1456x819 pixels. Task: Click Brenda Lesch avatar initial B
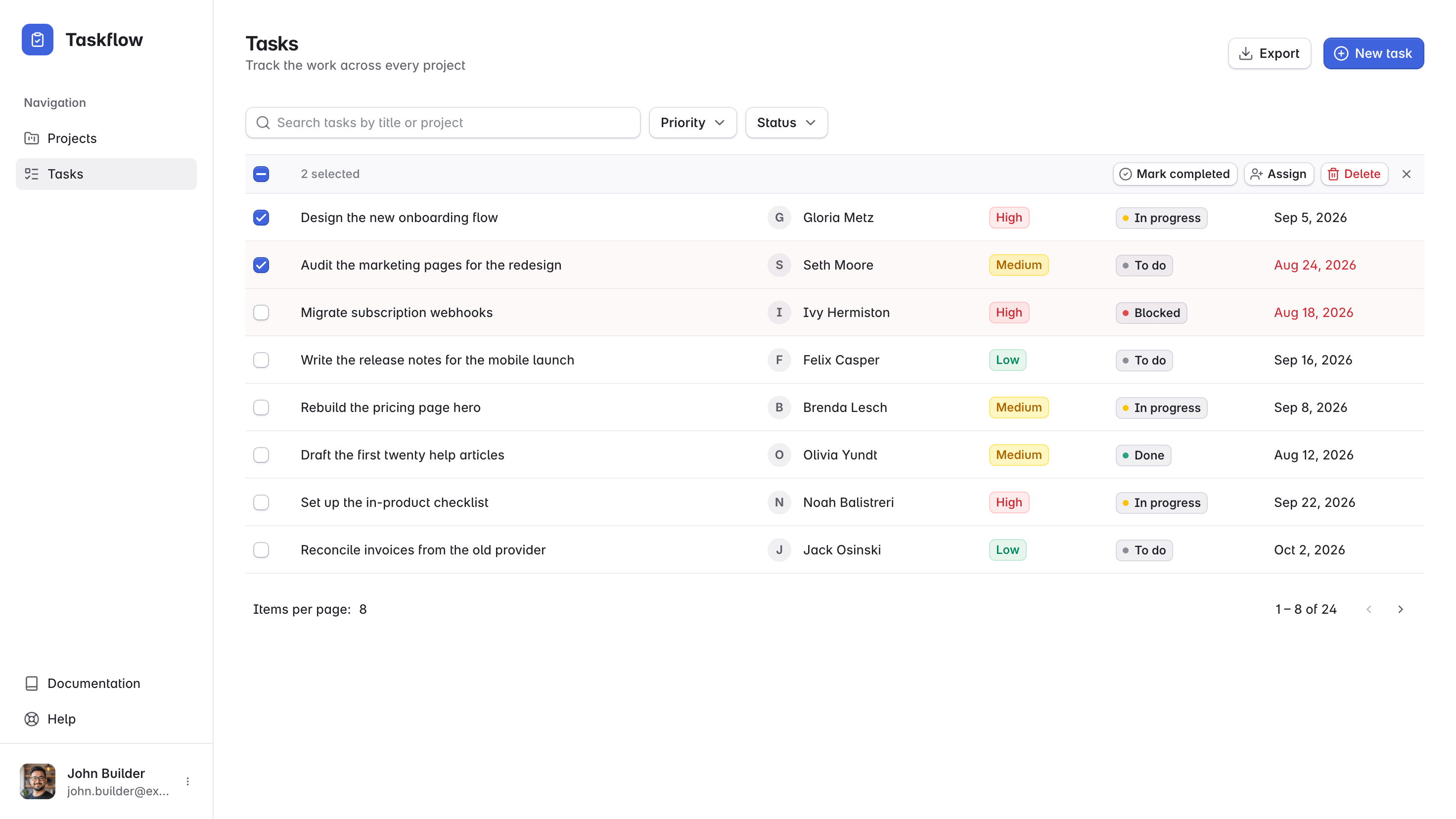[779, 408]
